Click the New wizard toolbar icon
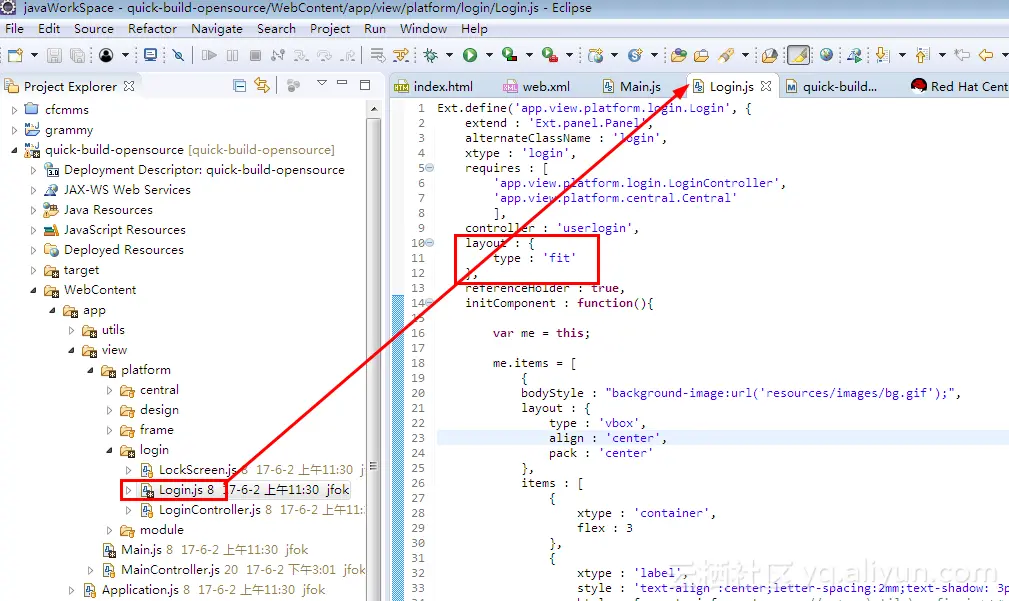Viewport: 1009px width, 601px height. click(x=15, y=55)
